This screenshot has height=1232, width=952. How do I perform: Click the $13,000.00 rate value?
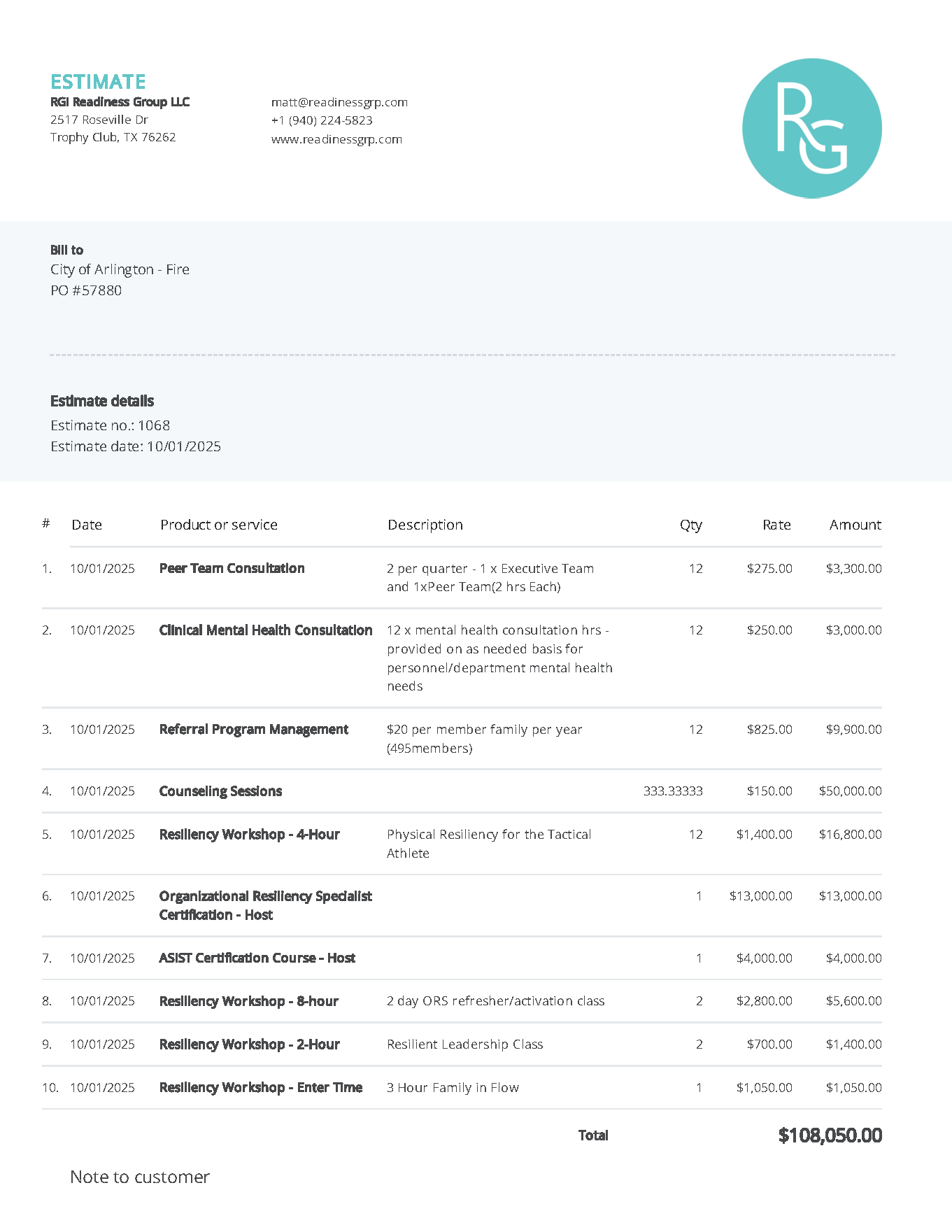[x=761, y=895]
